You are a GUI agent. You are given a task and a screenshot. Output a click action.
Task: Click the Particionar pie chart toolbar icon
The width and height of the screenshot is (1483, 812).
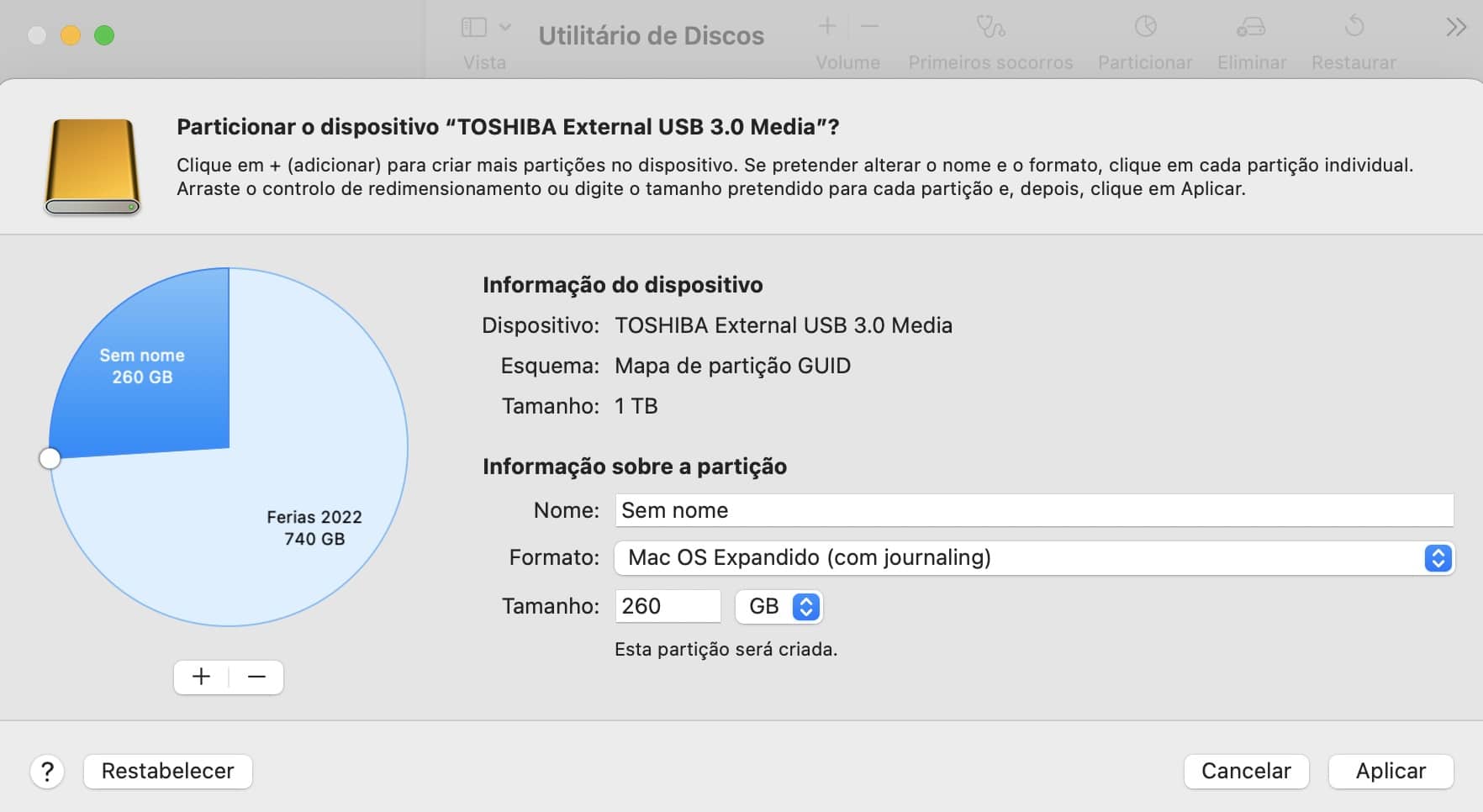point(1145,28)
